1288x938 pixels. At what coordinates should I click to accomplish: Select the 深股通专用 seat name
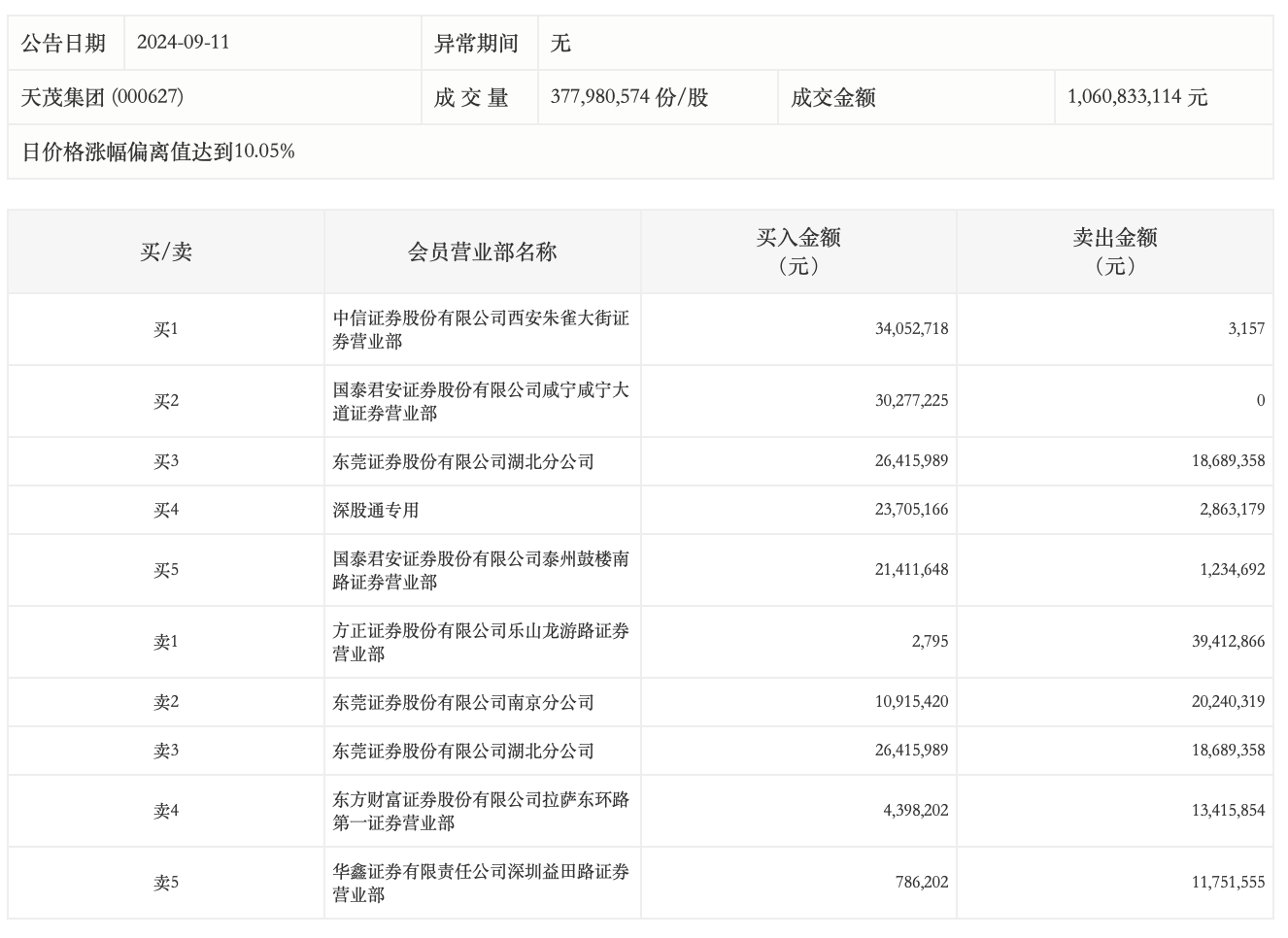[x=376, y=511]
